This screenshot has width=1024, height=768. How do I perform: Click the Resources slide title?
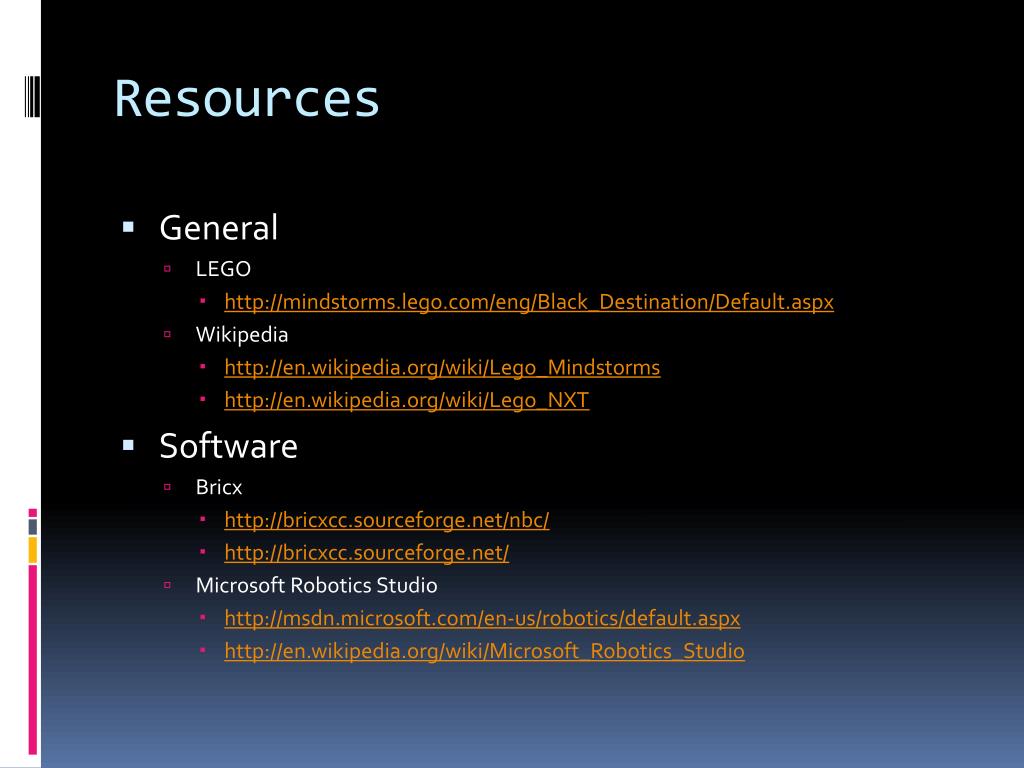pos(247,99)
